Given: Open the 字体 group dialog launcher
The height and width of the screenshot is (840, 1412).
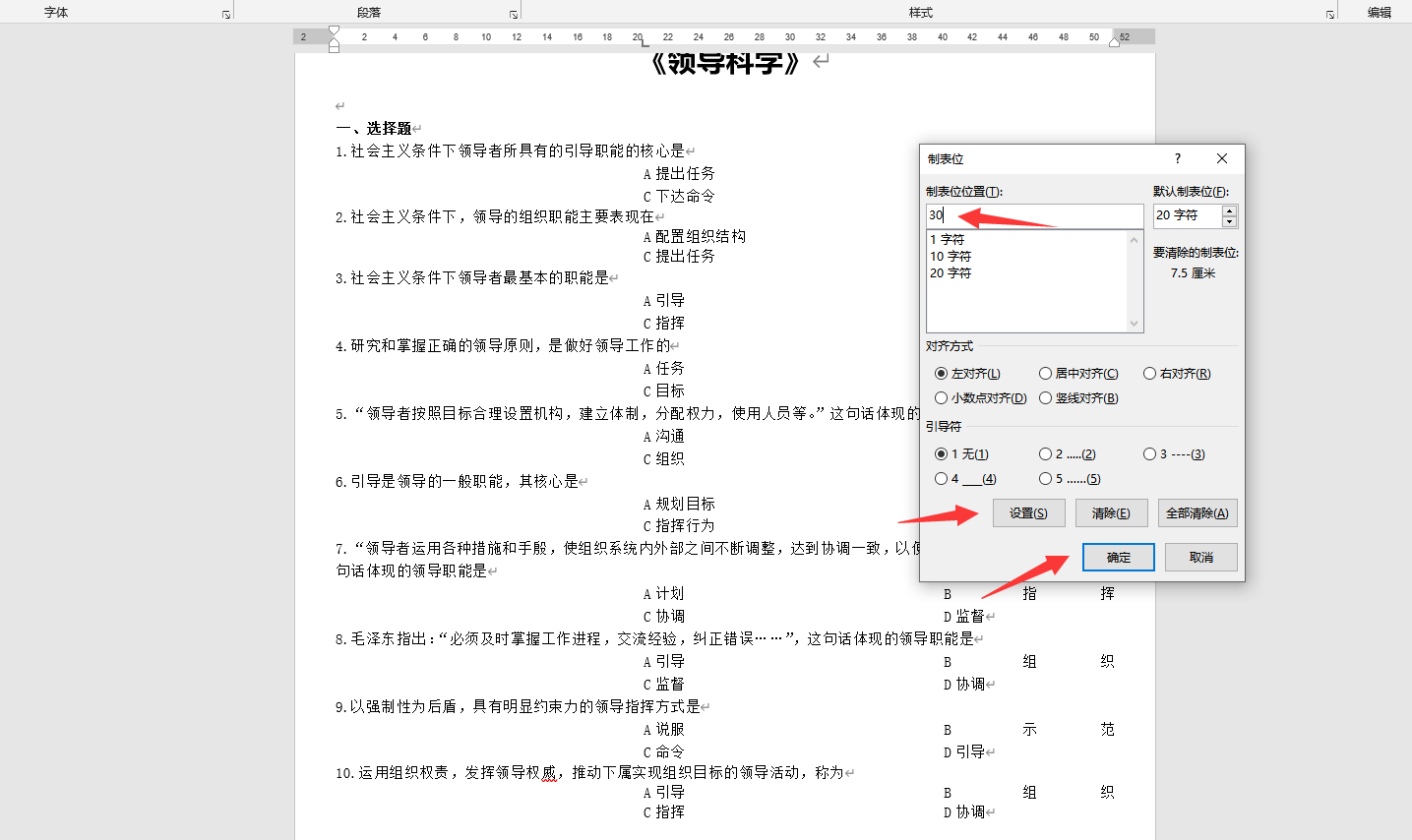Looking at the screenshot, I should [x=226, y=15].
